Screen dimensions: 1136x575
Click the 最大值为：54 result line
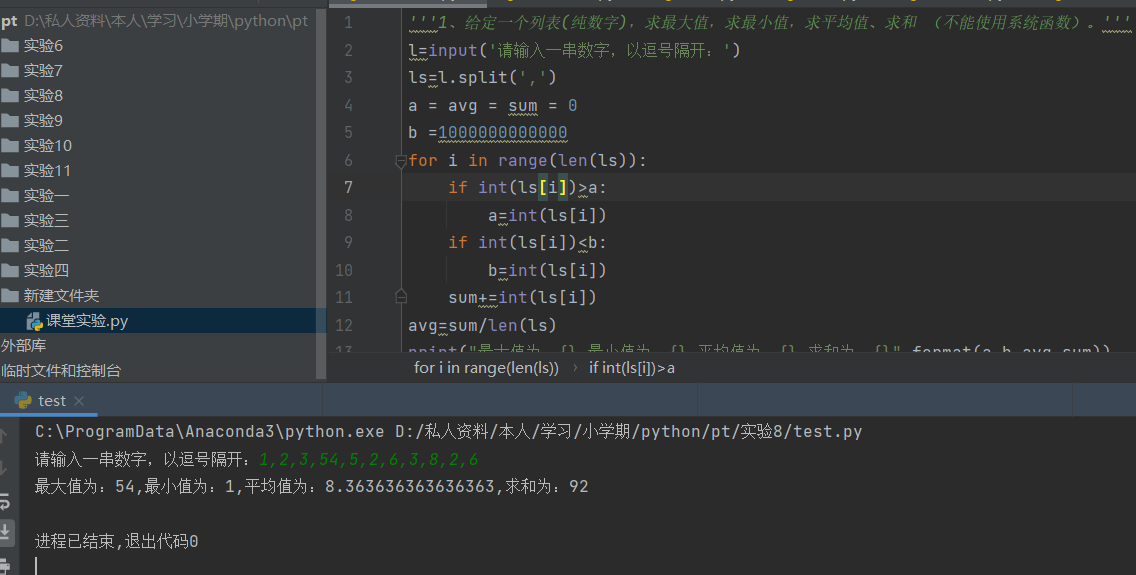(x=312, y=487)
